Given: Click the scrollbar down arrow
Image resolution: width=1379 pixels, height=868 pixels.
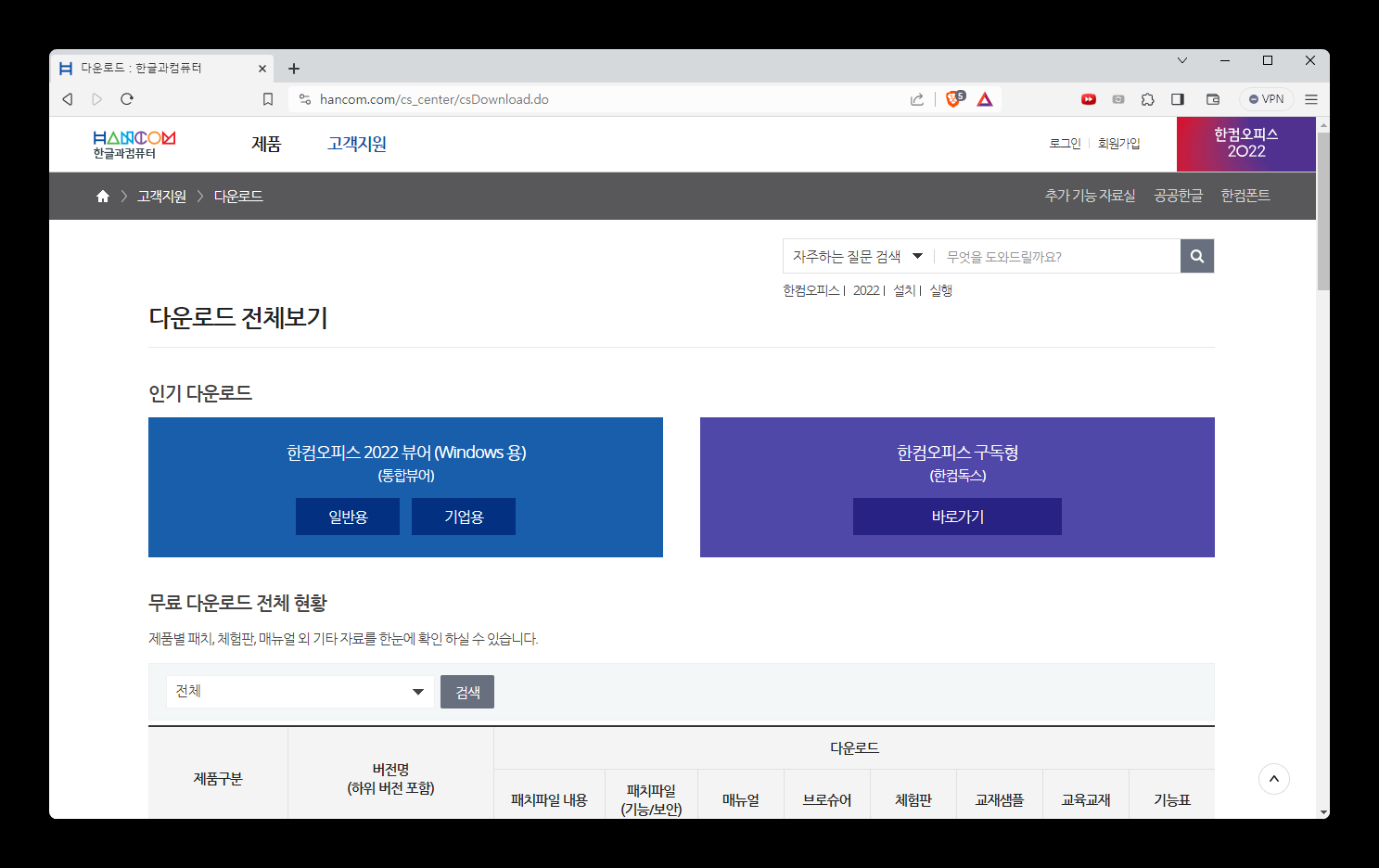Looking at the screenshot, I should coord(1323,811).
